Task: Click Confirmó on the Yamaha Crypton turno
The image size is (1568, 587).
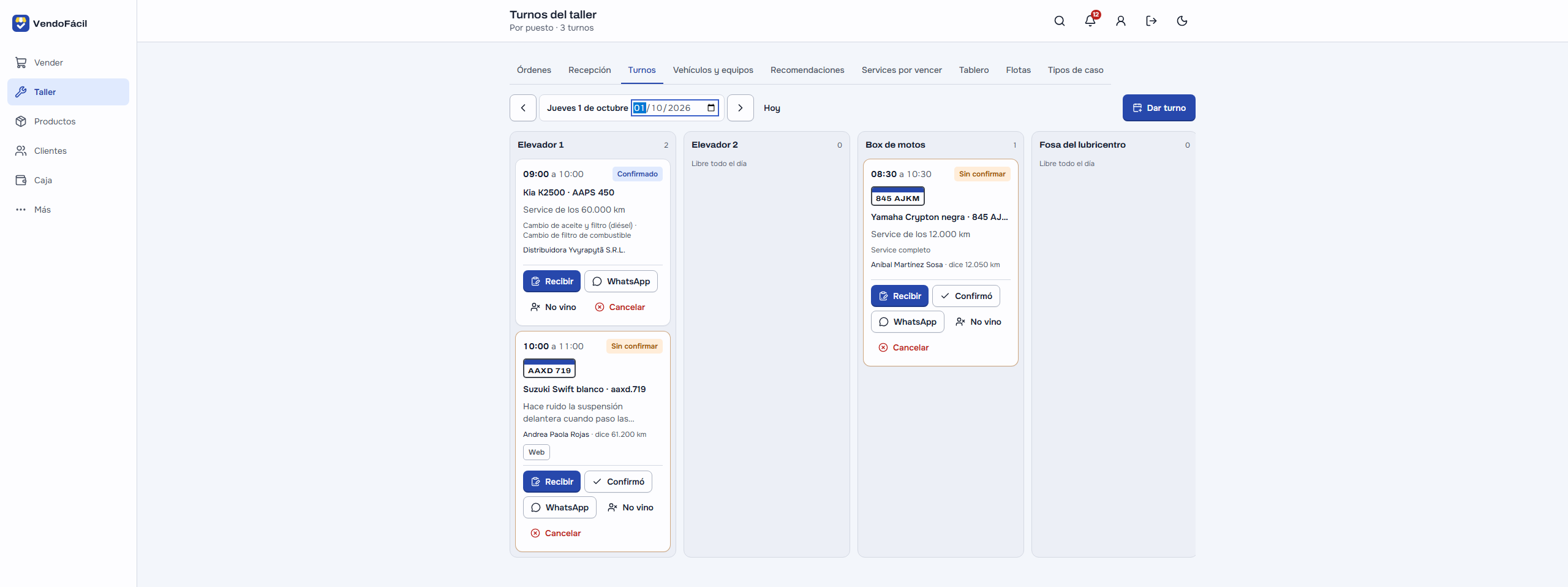Action: [966, 296]
